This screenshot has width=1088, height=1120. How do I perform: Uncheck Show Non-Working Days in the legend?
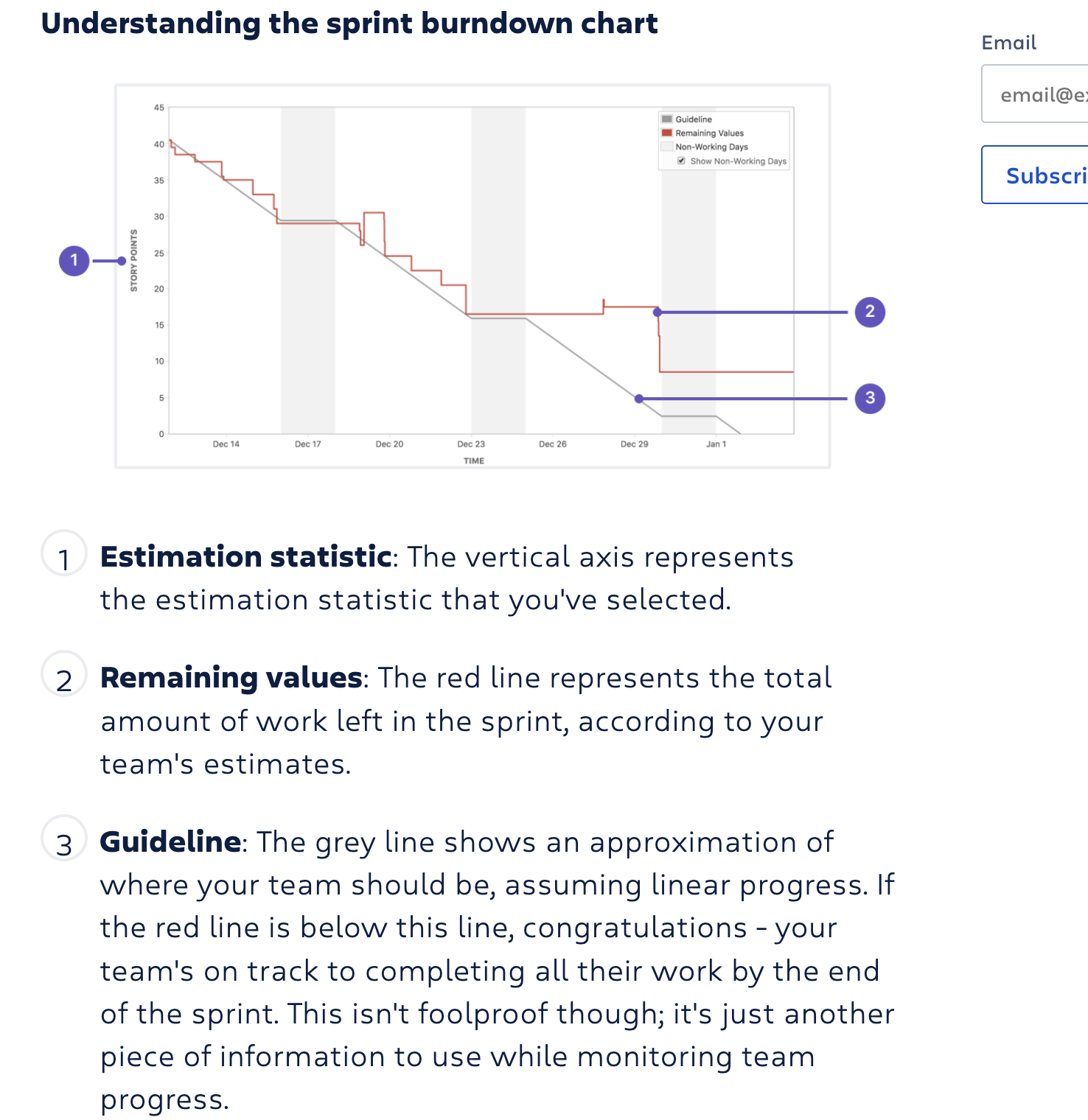[680, 161]
